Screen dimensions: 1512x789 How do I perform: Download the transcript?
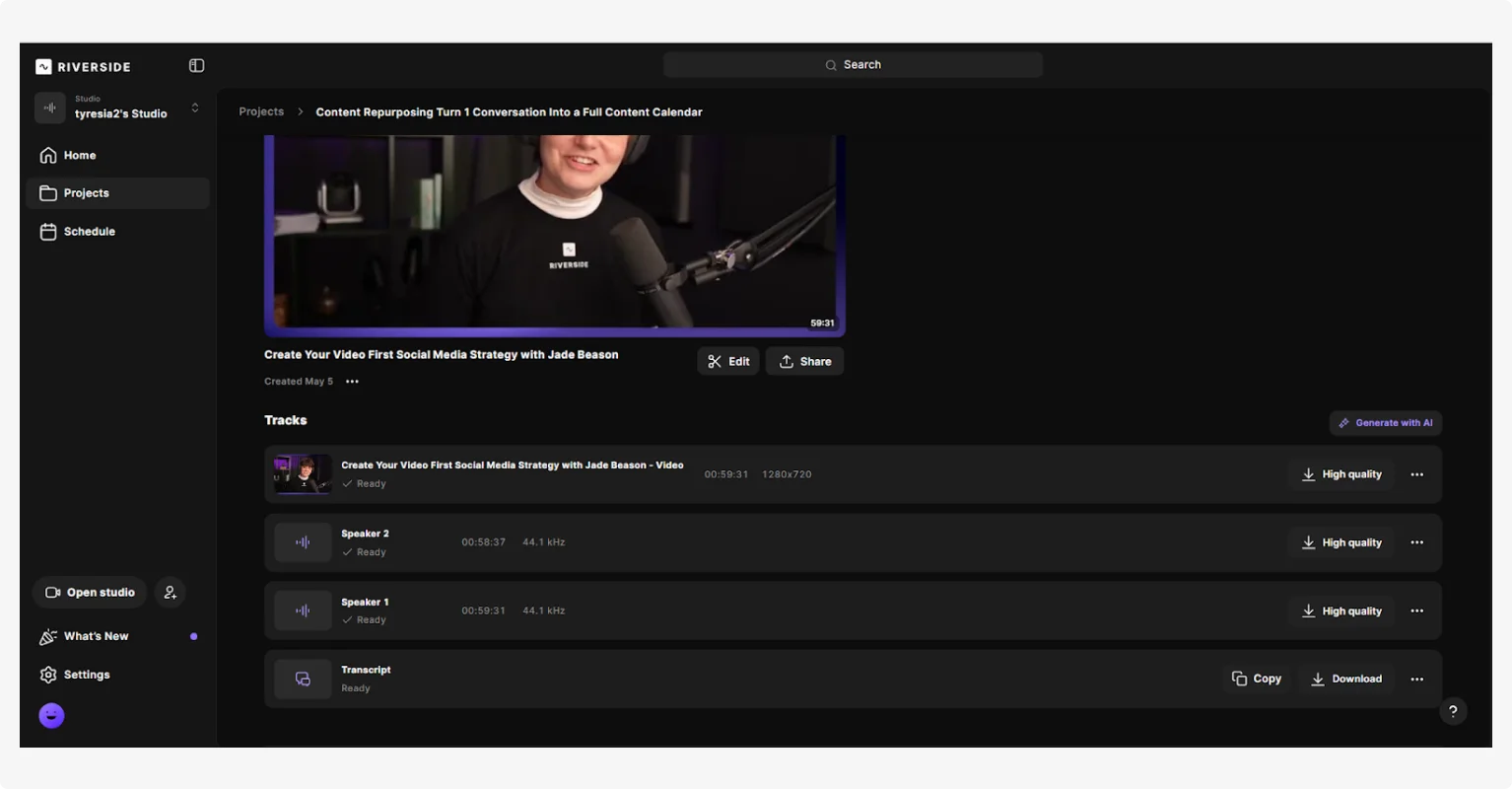point(1346,679)
